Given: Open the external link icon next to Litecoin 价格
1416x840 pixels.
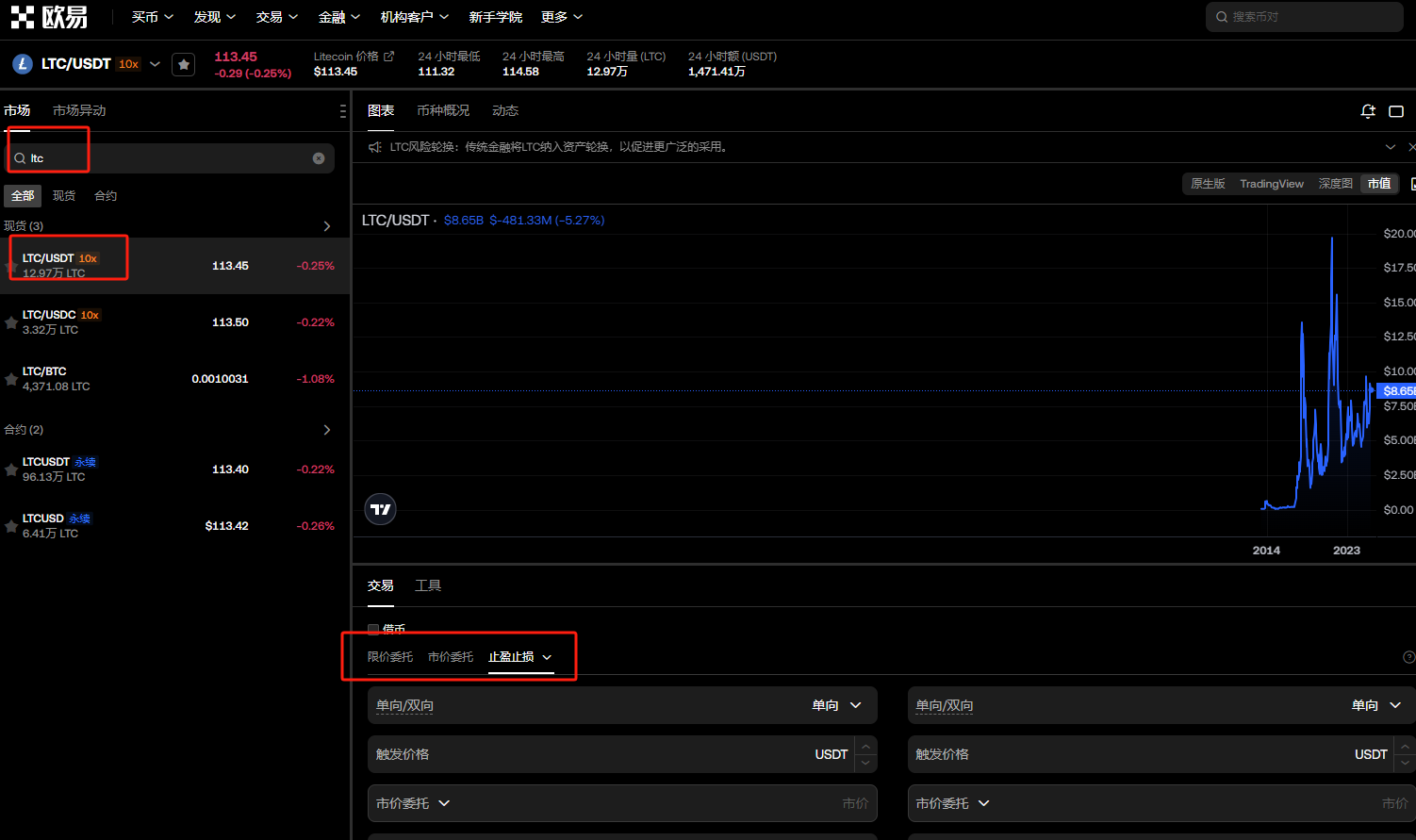Looking at the screenshot, I should 388,57.
